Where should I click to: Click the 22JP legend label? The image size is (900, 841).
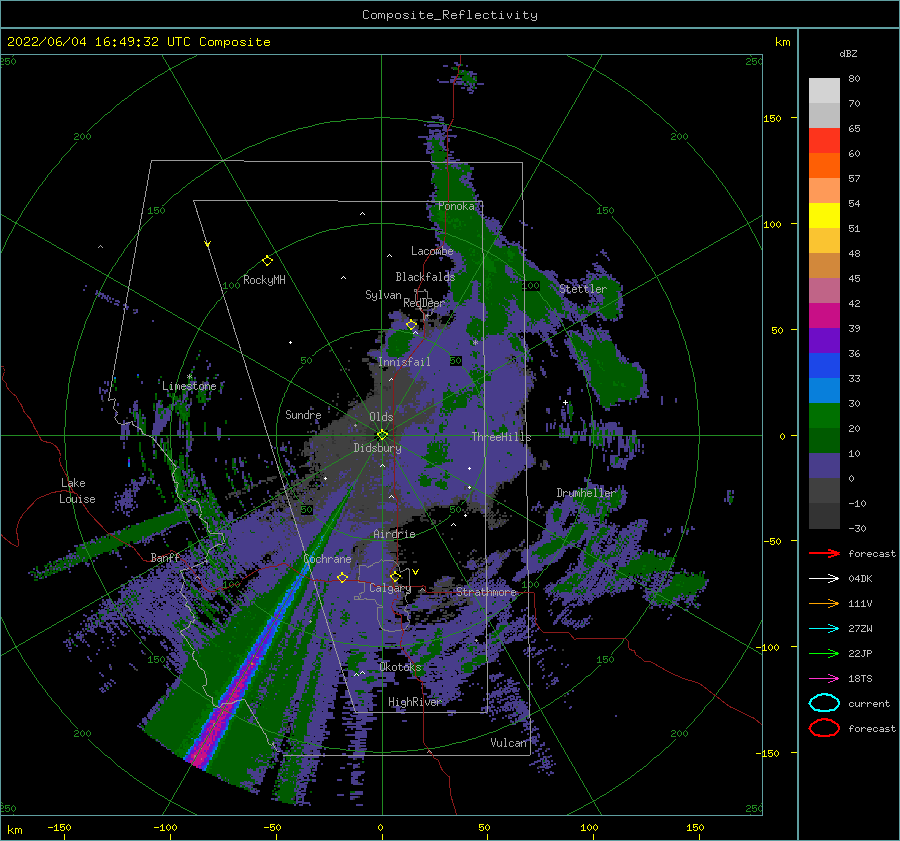pyautogui.click(x=860, y=653)
